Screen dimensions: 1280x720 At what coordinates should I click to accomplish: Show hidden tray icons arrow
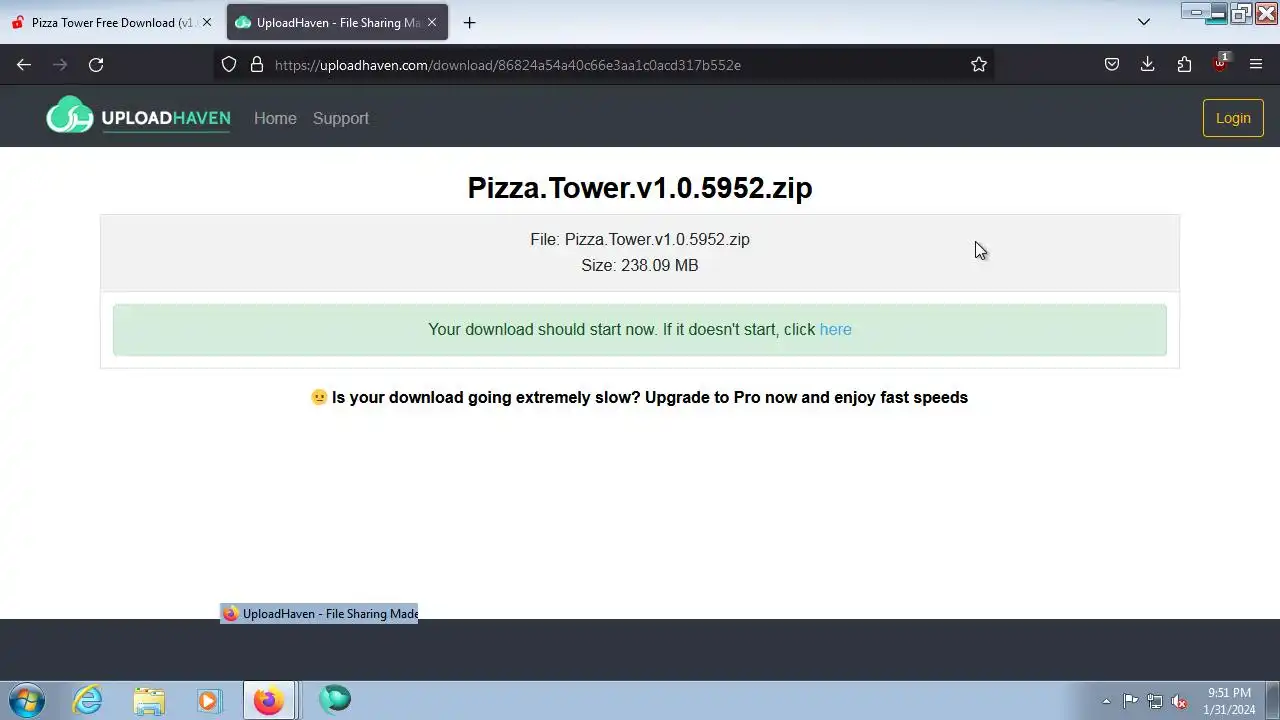[x=1106, y=701]
